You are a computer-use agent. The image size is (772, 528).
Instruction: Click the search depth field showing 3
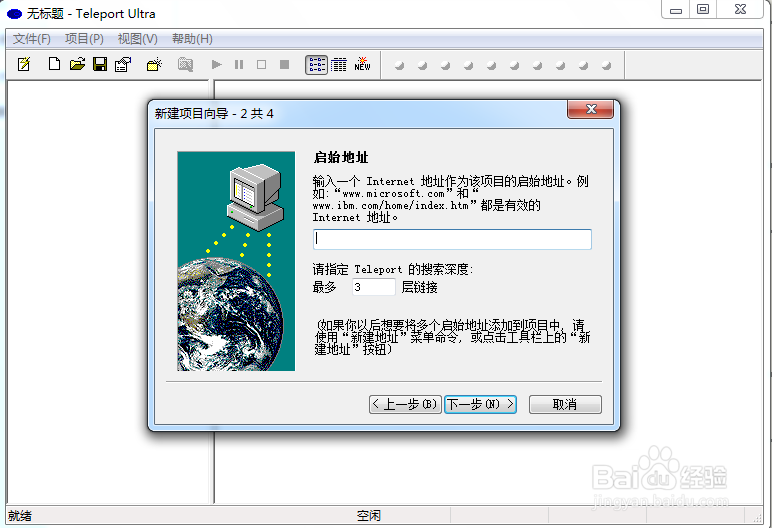click(x=374, y=287)
